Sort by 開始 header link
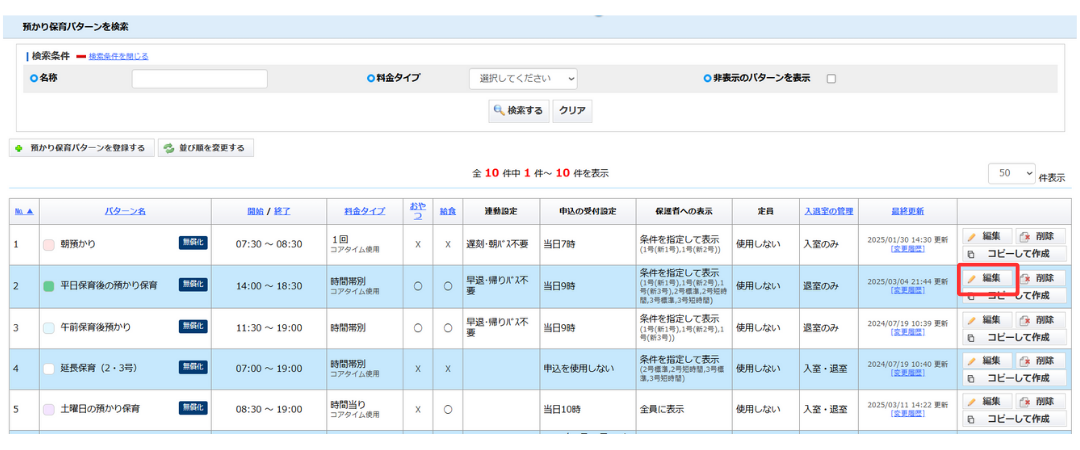 [x=255, y=211]
